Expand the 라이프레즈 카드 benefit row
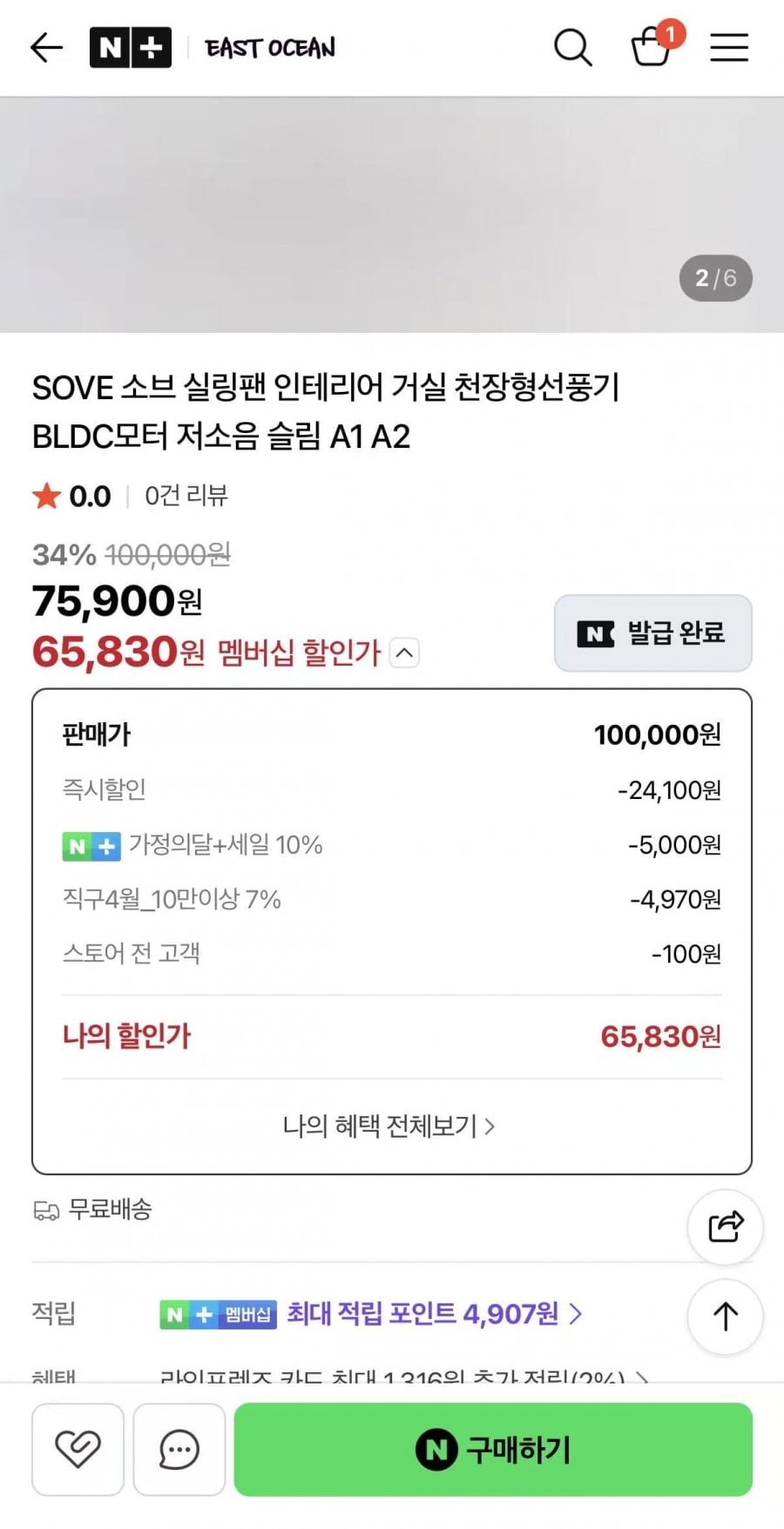Screen dimensions: 784x1529 click(x=401, y=1377)
